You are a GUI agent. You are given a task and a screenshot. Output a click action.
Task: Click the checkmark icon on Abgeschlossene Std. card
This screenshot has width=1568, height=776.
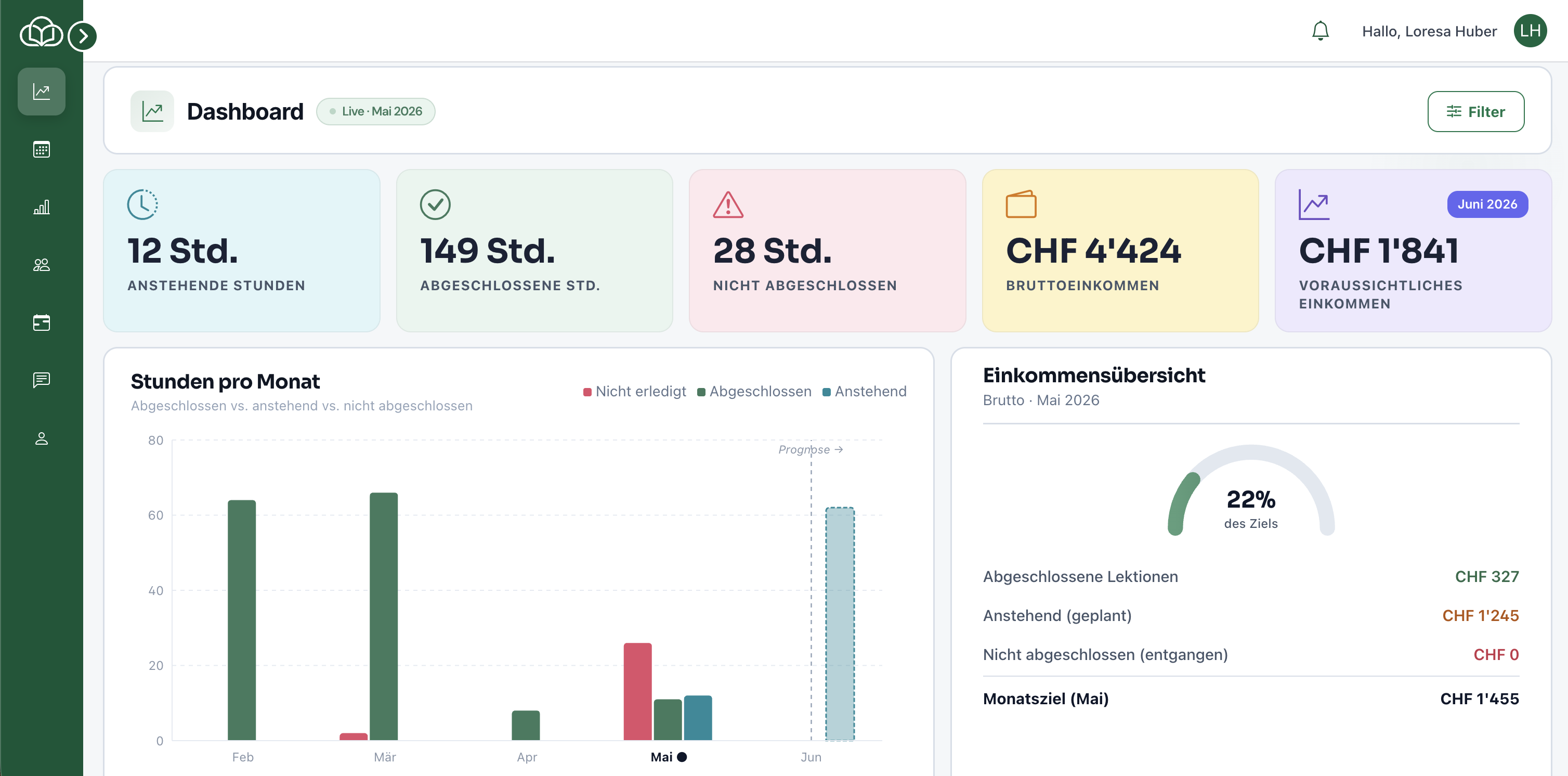(x=435, y=204)
